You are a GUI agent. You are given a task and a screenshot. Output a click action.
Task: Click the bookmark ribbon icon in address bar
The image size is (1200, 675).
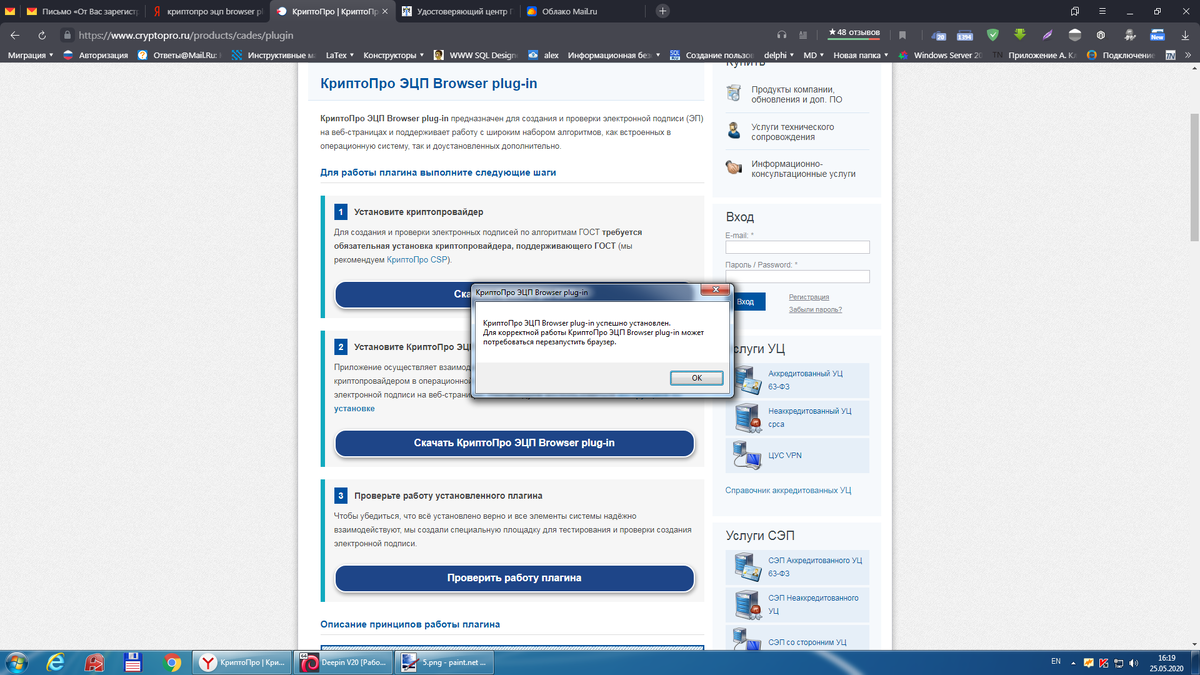(903, 34)
